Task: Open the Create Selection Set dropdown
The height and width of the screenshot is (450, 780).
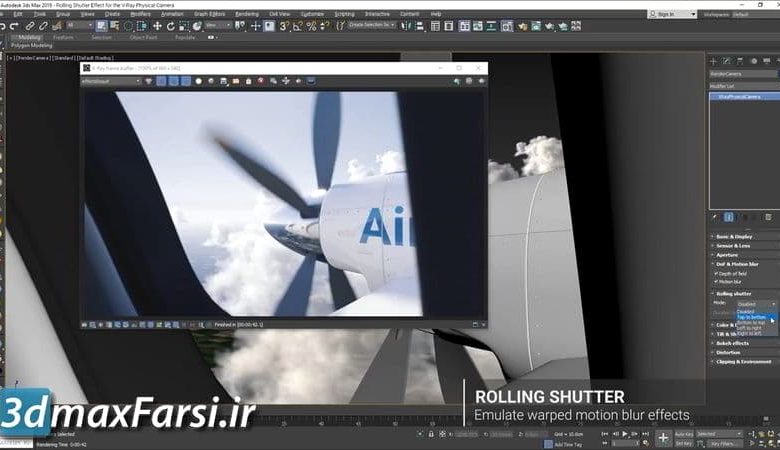Action: click(372, 24)
